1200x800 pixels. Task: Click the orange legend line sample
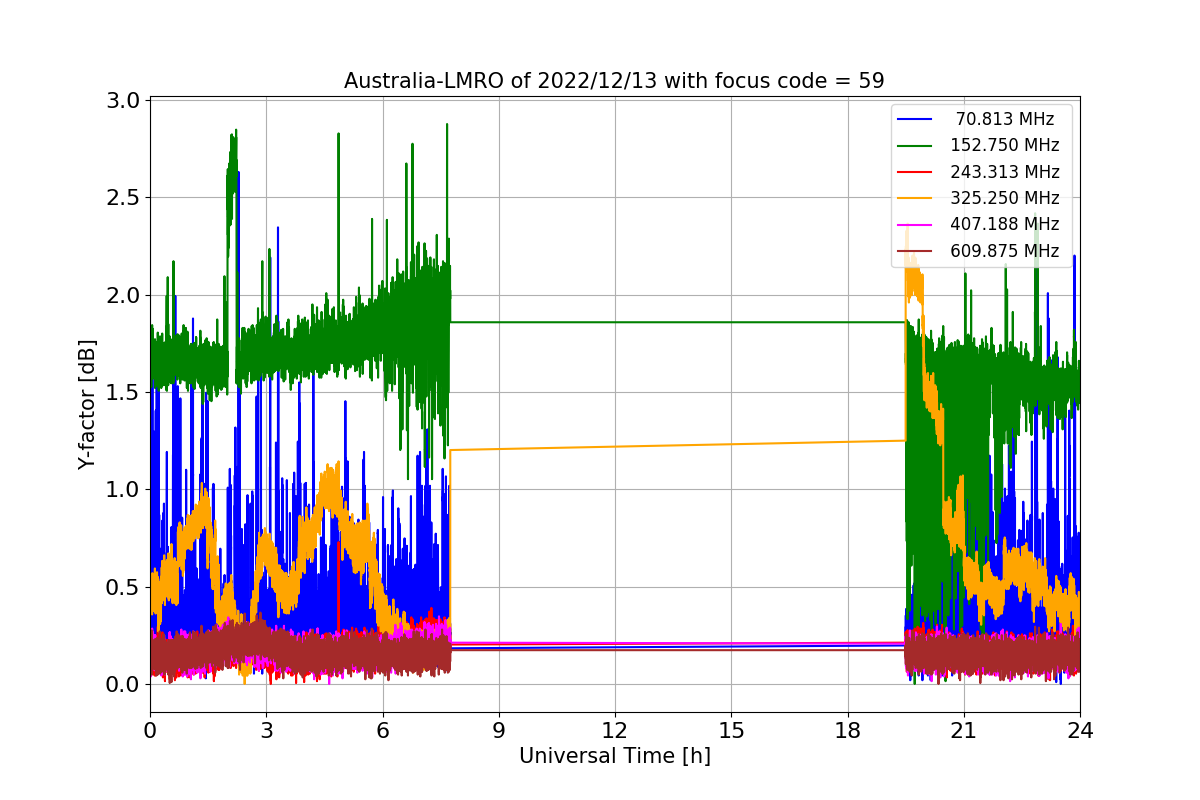click(x=915, y=198)
